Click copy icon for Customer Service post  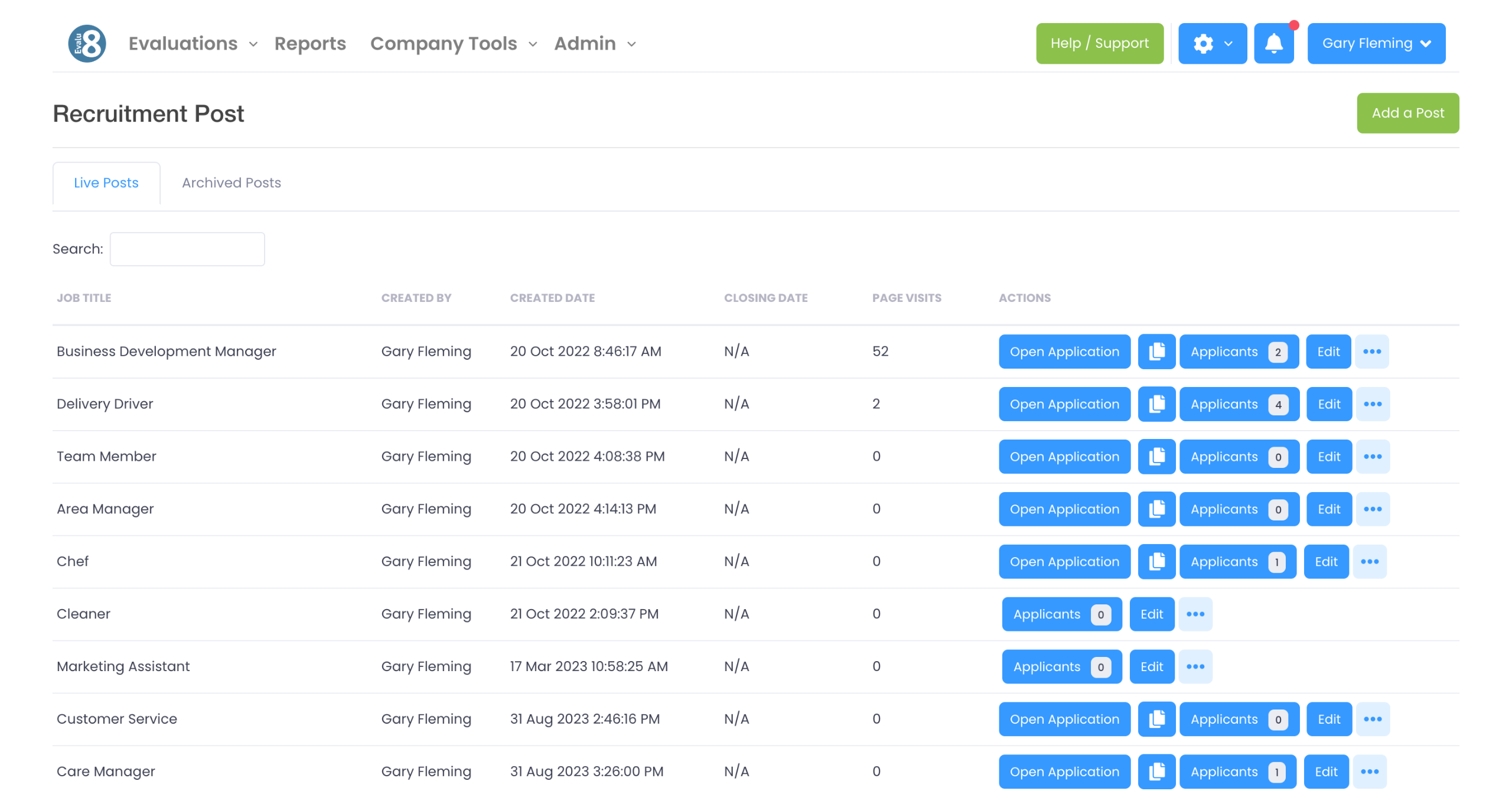[1156, 719]
